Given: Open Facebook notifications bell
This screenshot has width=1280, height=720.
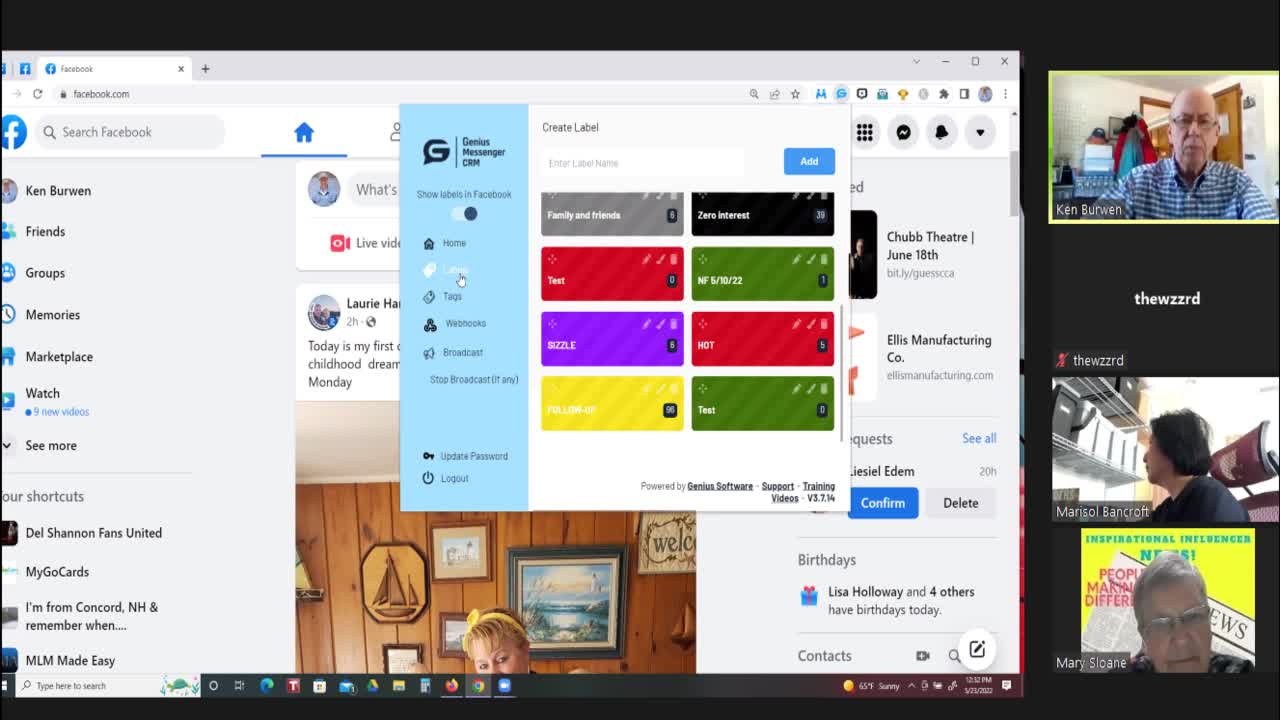Looking at the screenshot, I should point(941,132).
